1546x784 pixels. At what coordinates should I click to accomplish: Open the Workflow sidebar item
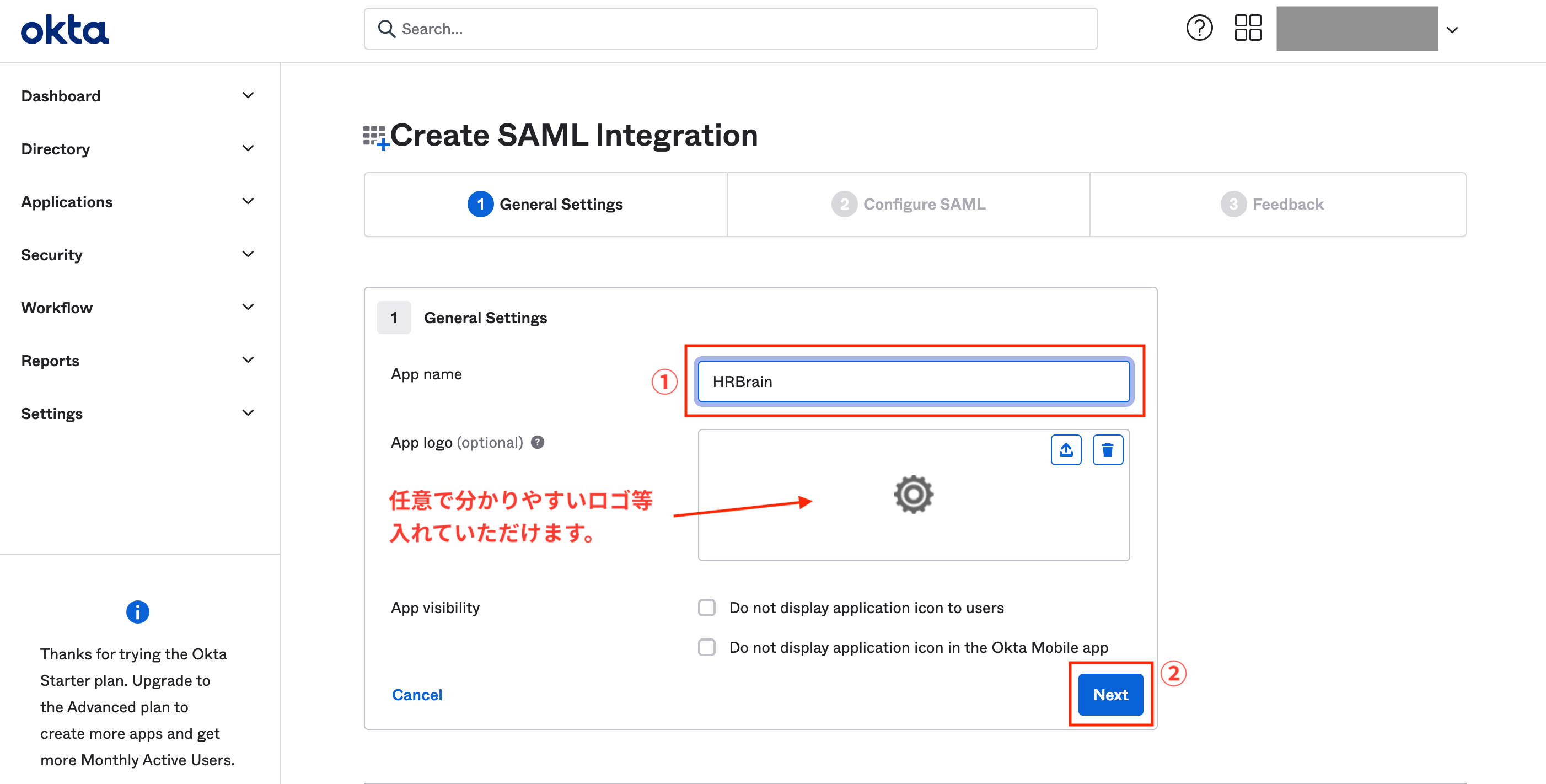point(138,307)
